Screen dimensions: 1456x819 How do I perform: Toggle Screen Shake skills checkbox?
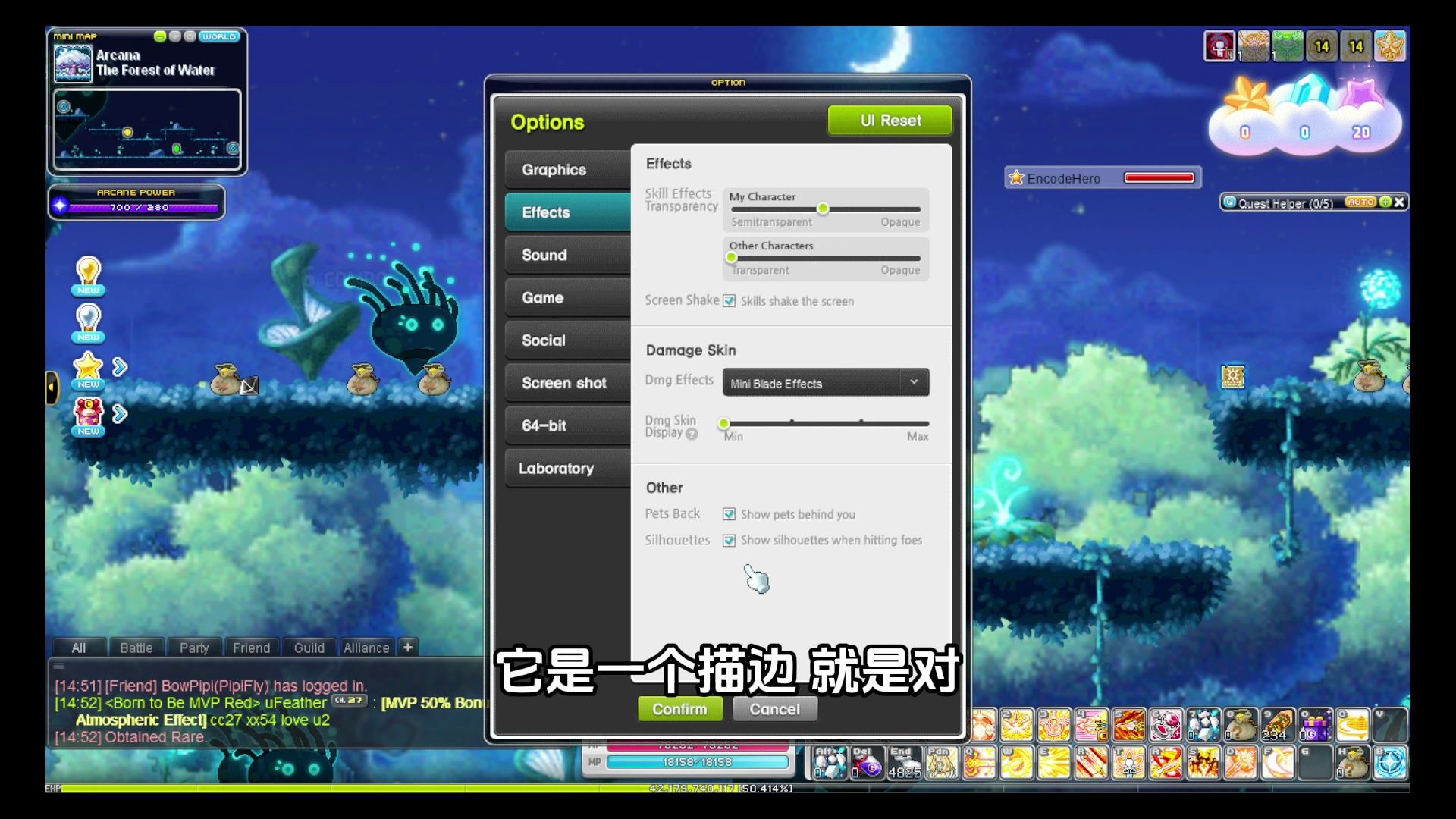[x=729, y=300]
